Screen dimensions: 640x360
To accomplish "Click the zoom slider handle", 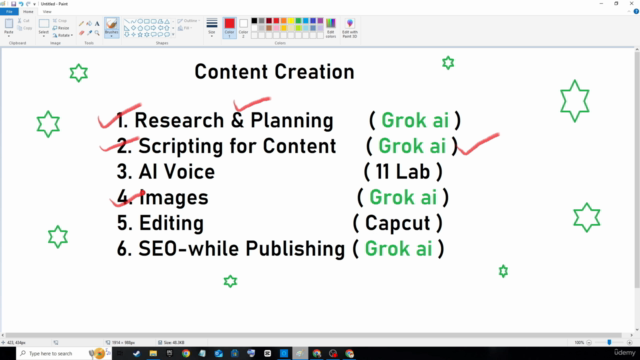I will (609, 342).
